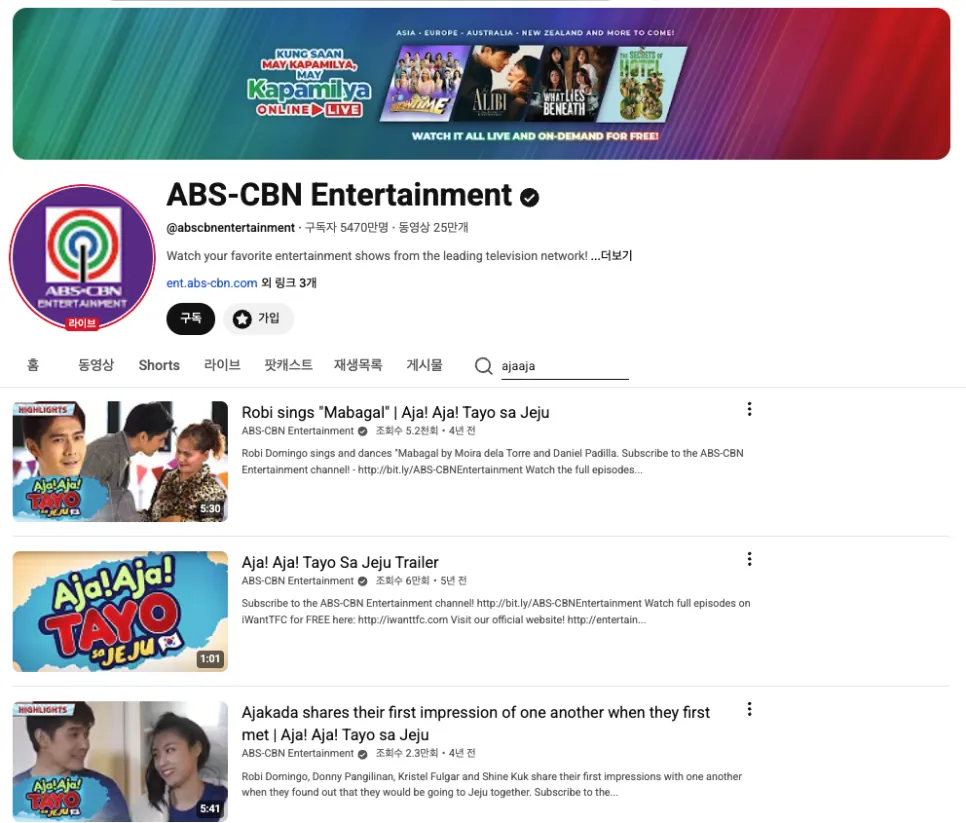
Task: Open Ajakada first impression video title
Action: click(x=476, y=723)
